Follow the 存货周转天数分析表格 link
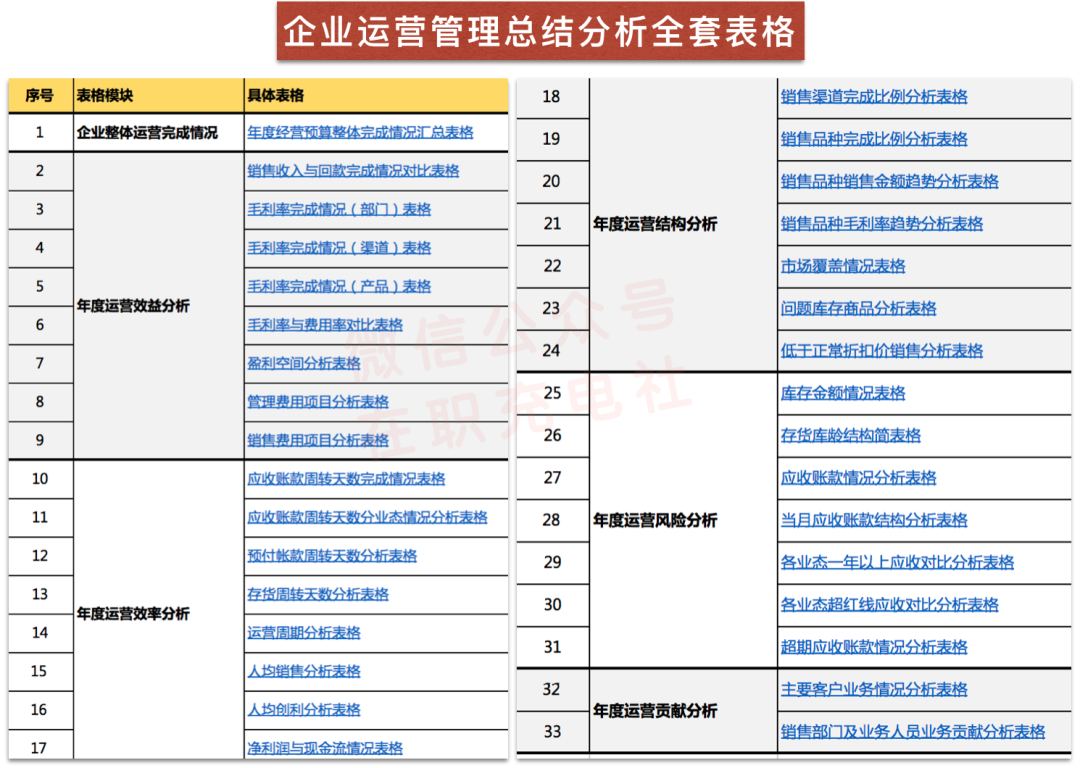1080x768 pixels. tap(318, 594)
